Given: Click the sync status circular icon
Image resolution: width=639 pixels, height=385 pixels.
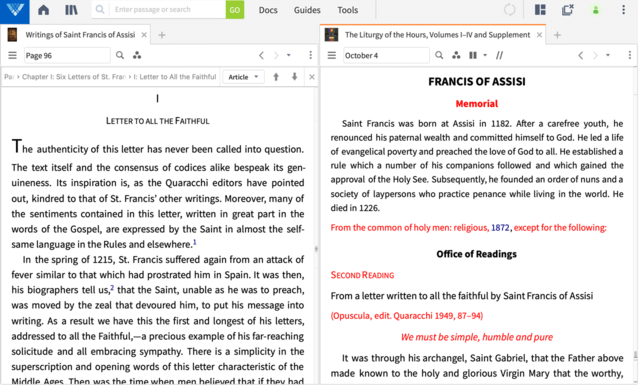Looking at the screenshot, I should (x=509, y=10).
